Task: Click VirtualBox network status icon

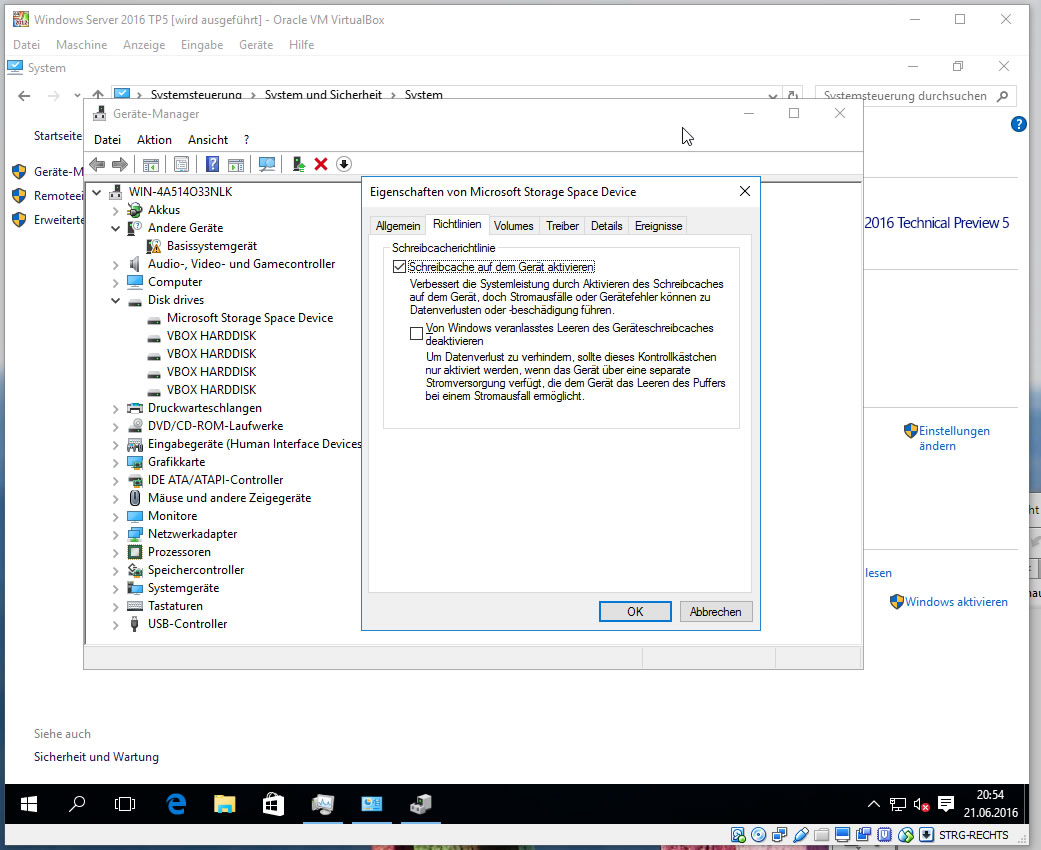Action: tap(779, 835)
